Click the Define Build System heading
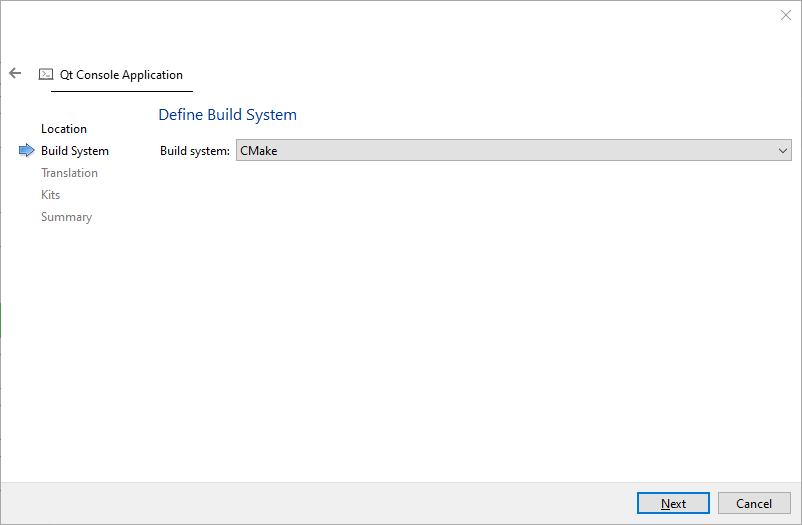Image resolution: width=802 pixels, height=525 pixels. [x=228, y=115]
